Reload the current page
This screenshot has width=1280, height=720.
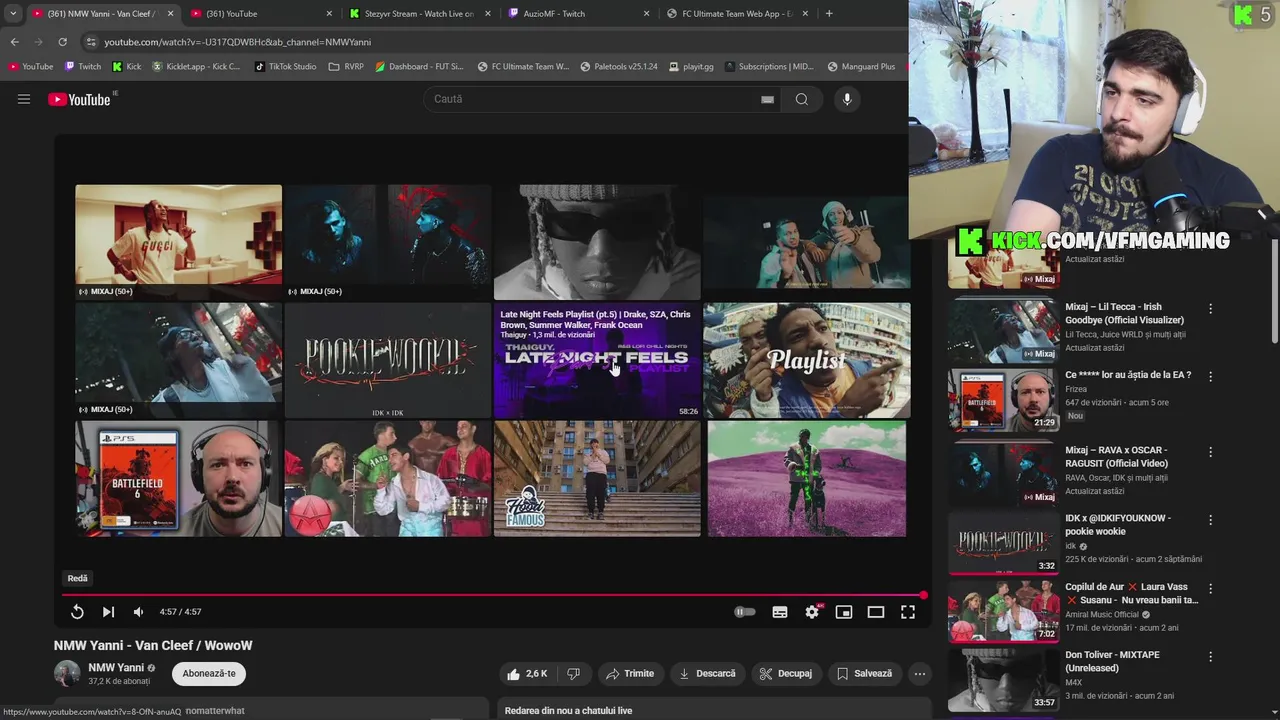(62, 42)
